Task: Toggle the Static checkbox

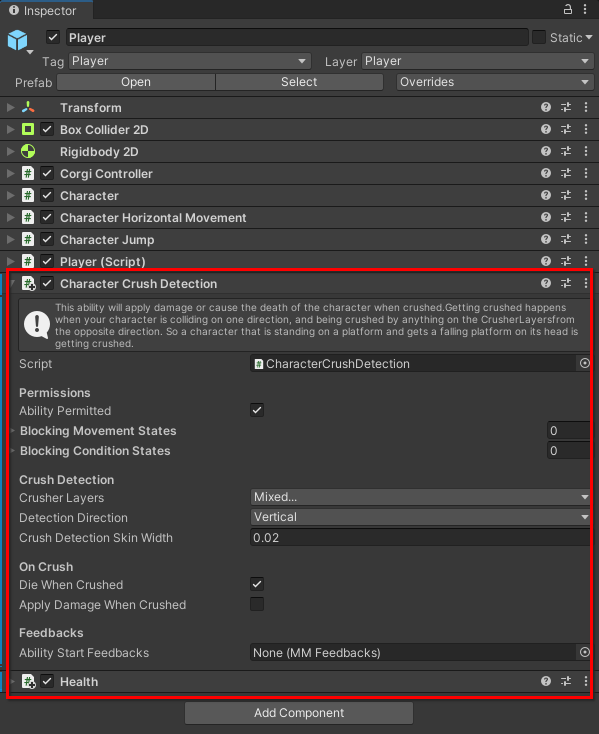Action: point(539,37)
